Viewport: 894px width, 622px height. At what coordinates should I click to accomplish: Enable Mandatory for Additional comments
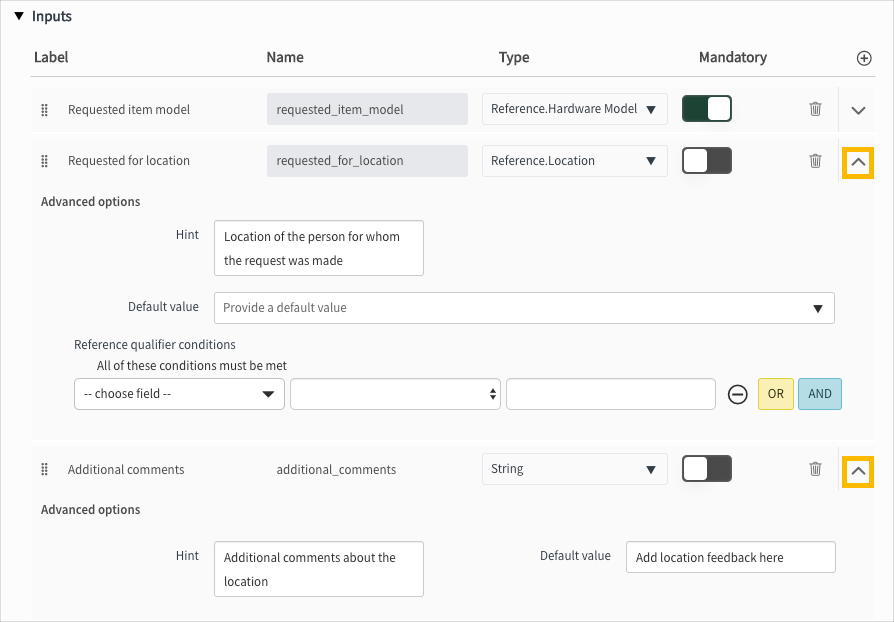point(707,468)
